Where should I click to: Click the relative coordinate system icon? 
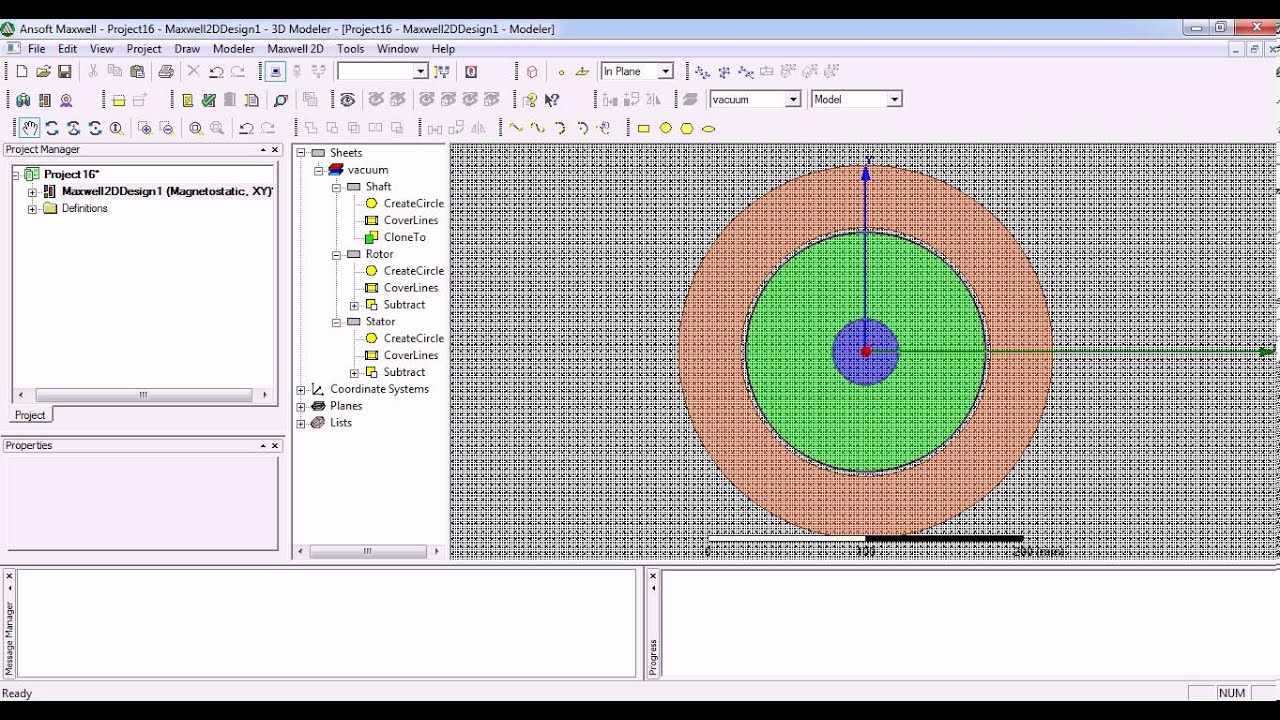point(702,71)
